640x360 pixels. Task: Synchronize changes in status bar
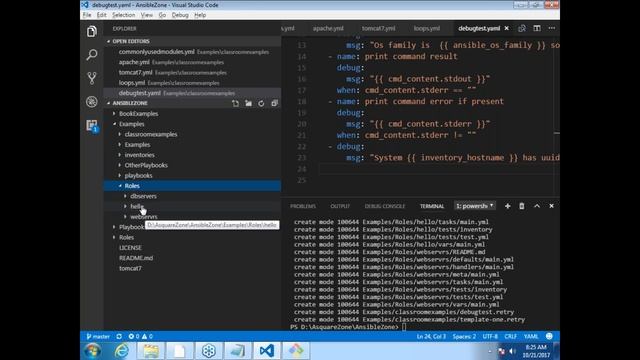[x=119, y=336]
